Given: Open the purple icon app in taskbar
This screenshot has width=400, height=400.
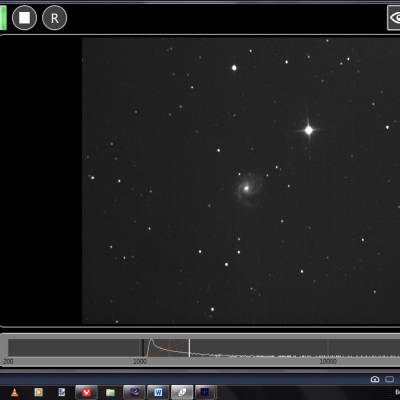Looking at the screenshot, I should [x=134, y=392].
